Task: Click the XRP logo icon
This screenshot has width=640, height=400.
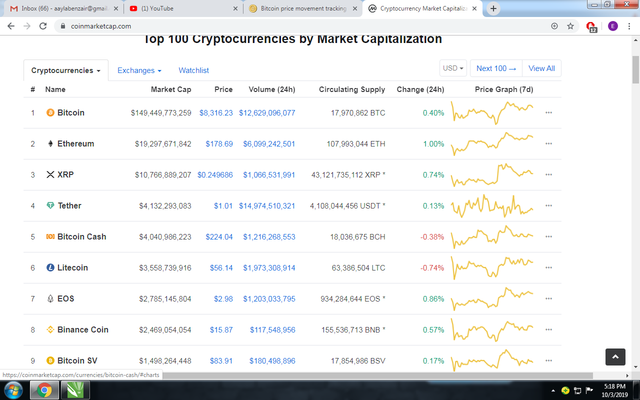Action: (50, 175)
